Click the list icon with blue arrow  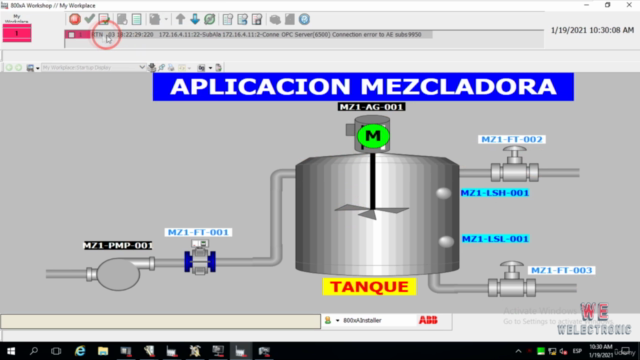click(x=242, y=19)
